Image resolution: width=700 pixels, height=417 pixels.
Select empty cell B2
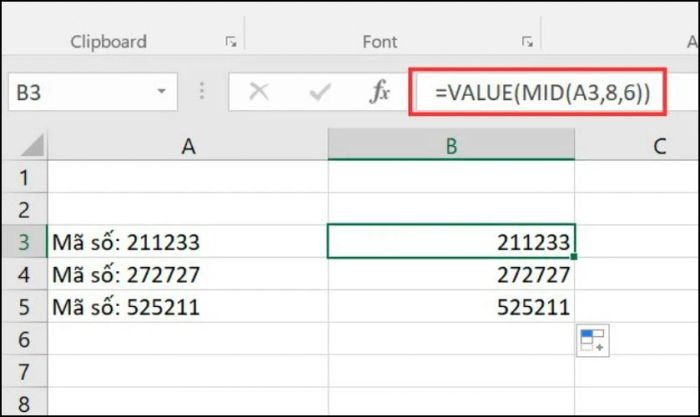pos(451,209)
